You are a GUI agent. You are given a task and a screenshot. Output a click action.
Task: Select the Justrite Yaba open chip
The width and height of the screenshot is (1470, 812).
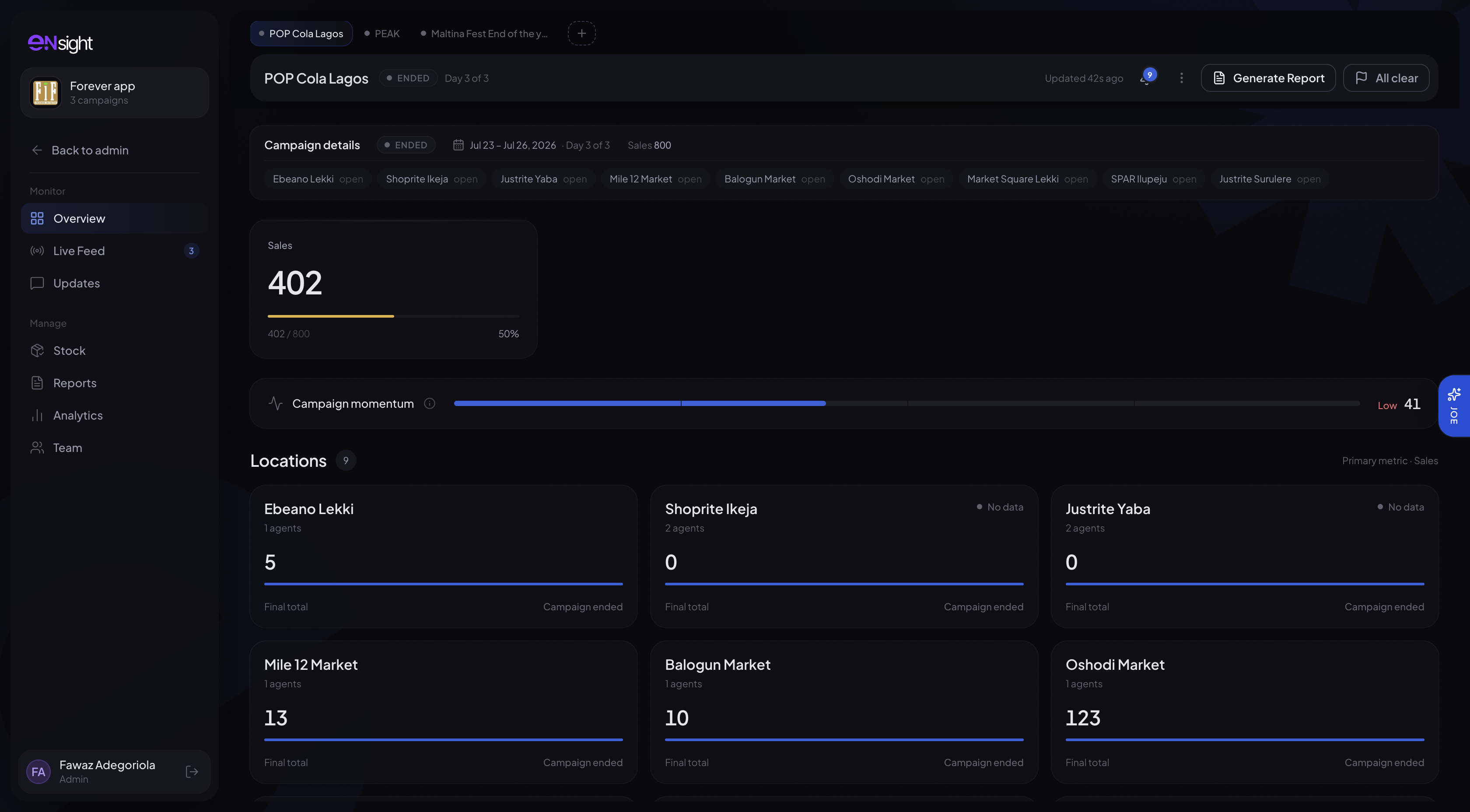(x=544, y=179)
